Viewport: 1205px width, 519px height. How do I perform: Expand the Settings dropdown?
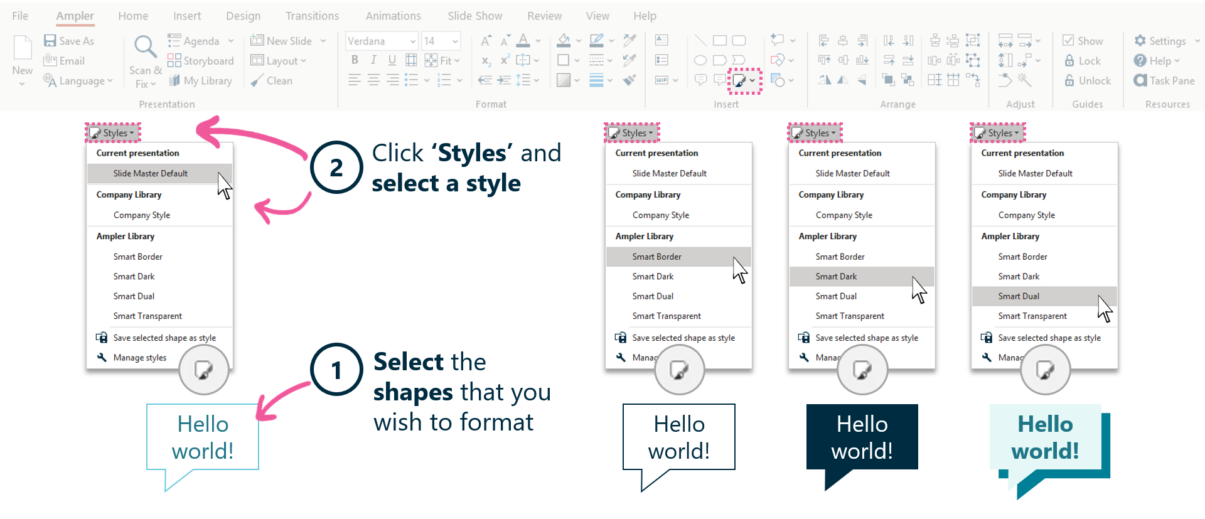[x=1196, y=41]
